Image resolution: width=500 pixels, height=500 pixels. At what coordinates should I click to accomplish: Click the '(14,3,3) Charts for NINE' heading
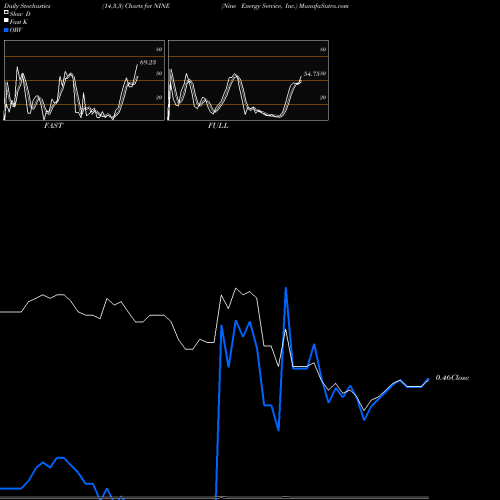[x=136, y=6]
